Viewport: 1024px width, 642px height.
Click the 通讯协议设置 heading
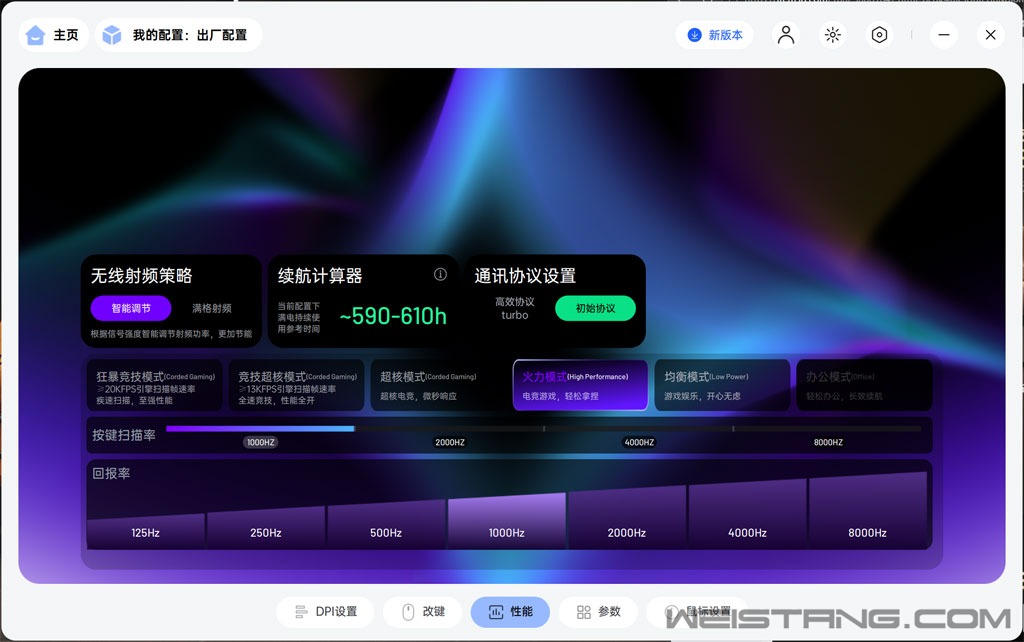pyautogui.click(x=525, y=276)
